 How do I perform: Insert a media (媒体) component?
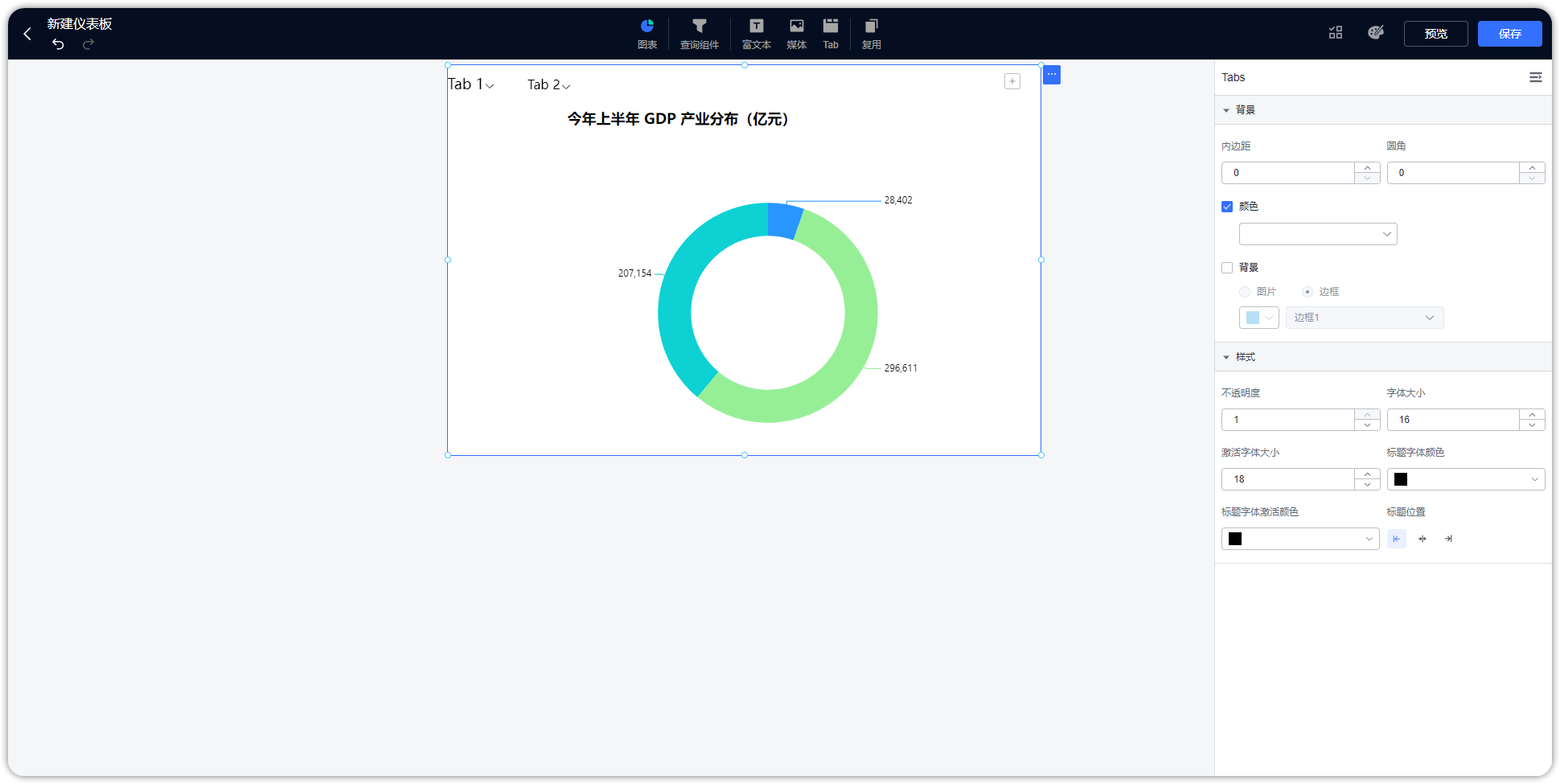click(797, 34)
